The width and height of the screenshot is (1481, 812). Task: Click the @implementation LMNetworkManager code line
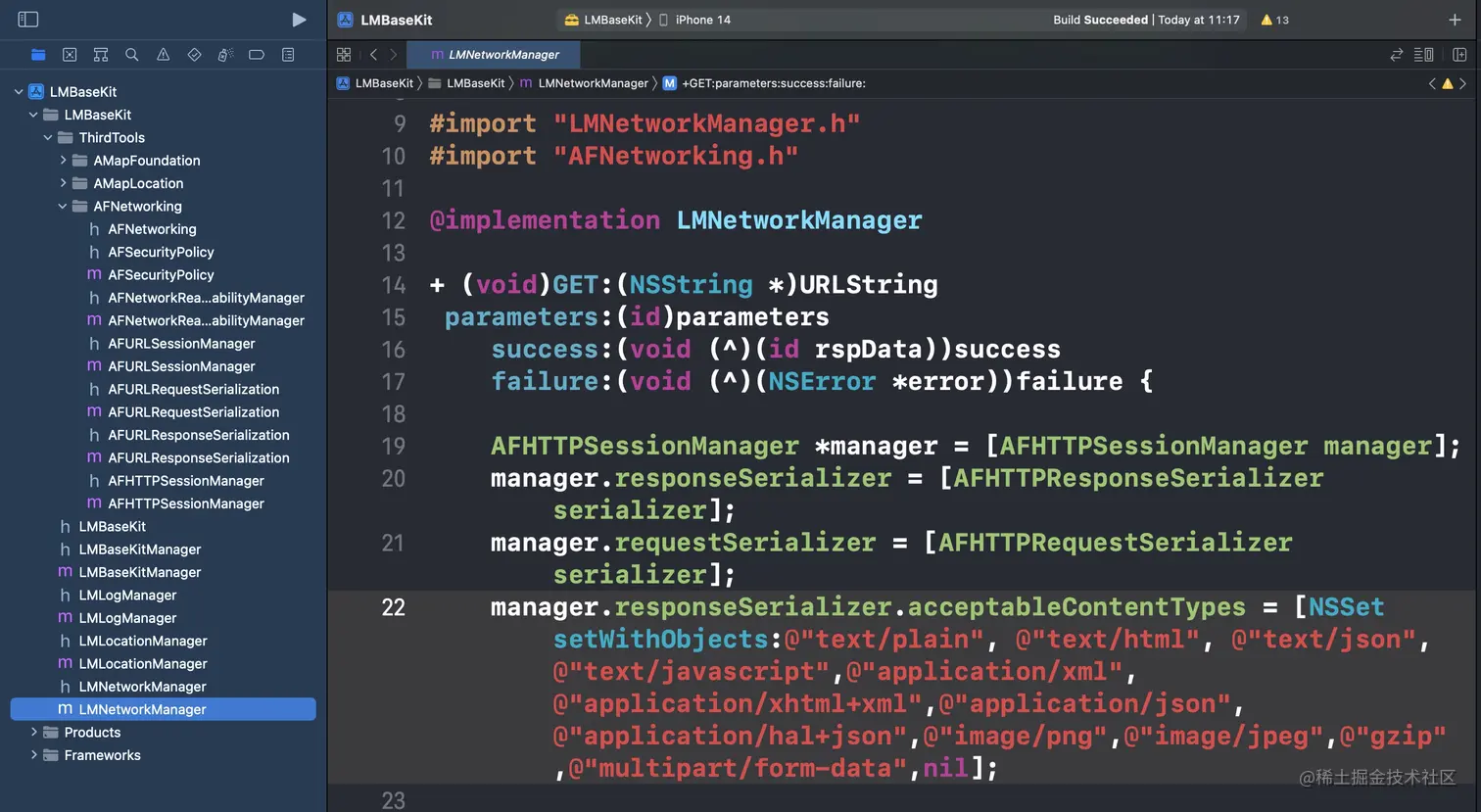coord(676,220)
